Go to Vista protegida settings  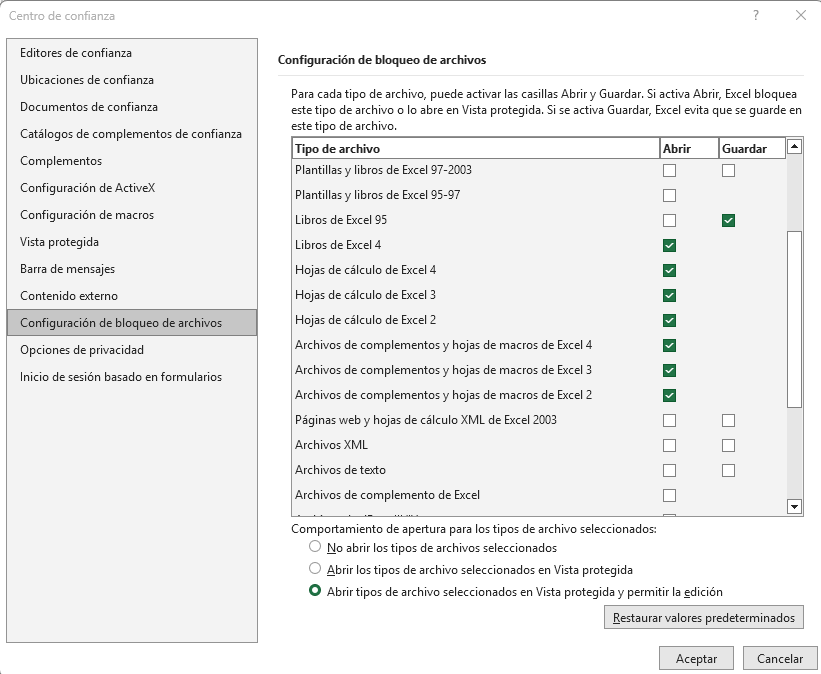(x=59, y=242)
